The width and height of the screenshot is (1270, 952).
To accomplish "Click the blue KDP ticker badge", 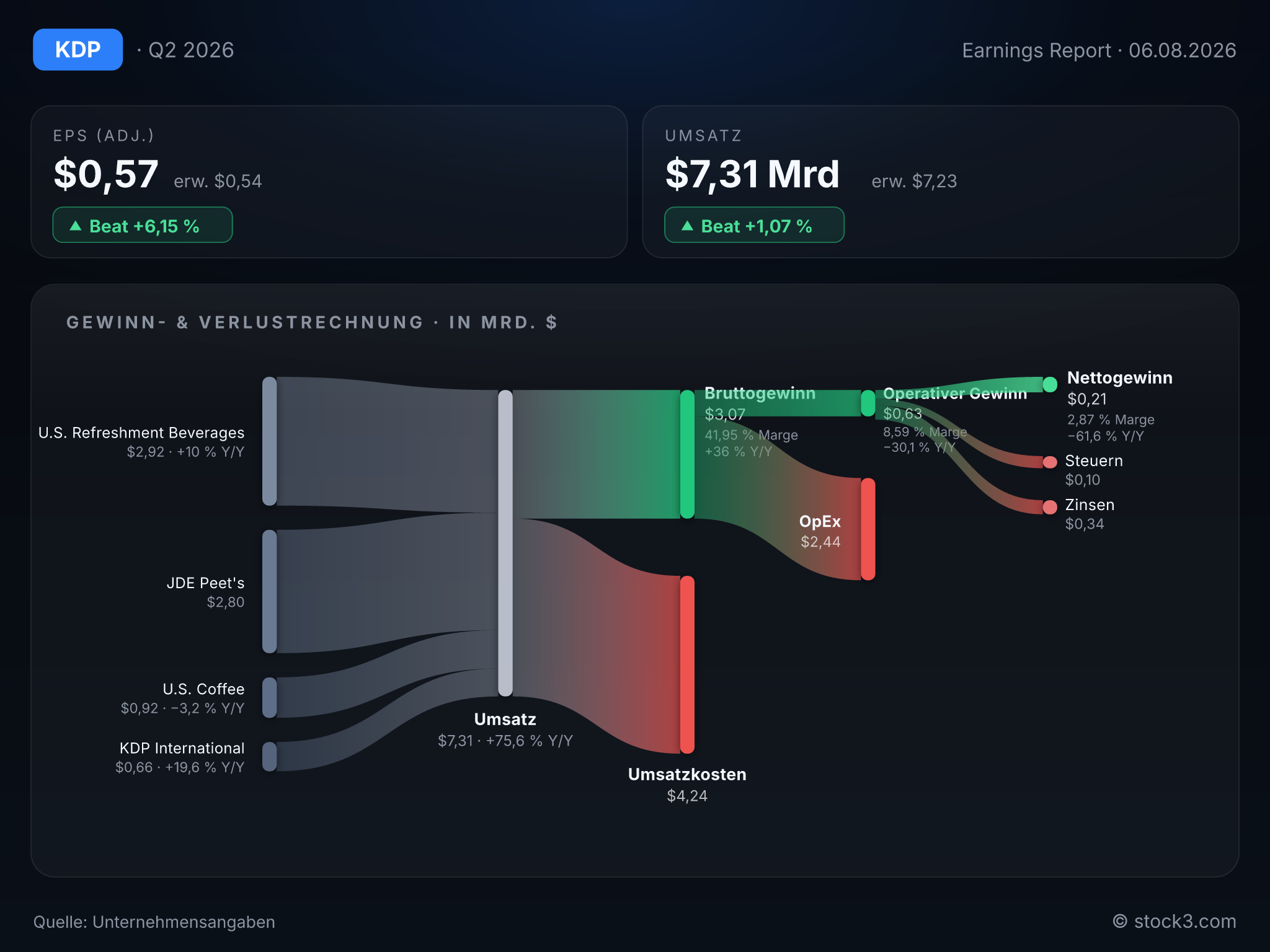I will pyautogui.click(x=78, y=50).
